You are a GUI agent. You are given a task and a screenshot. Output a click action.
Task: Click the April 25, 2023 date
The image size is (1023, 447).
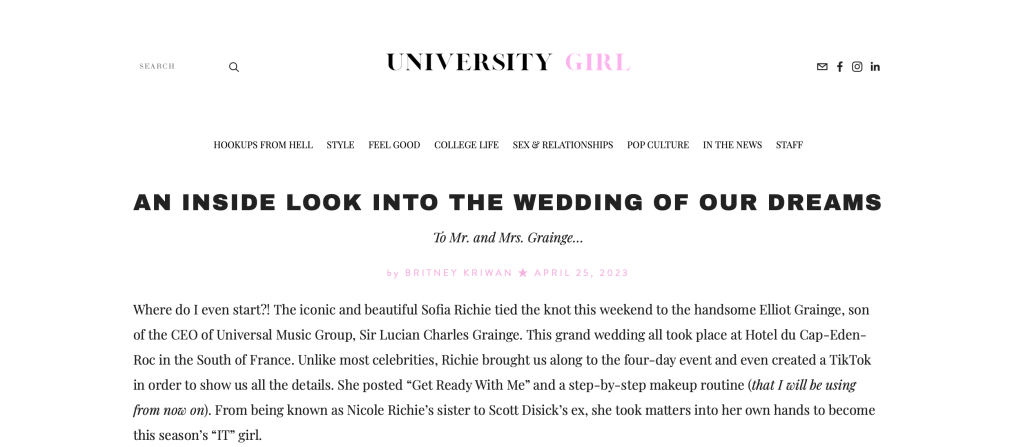click(x=581, y=273)
